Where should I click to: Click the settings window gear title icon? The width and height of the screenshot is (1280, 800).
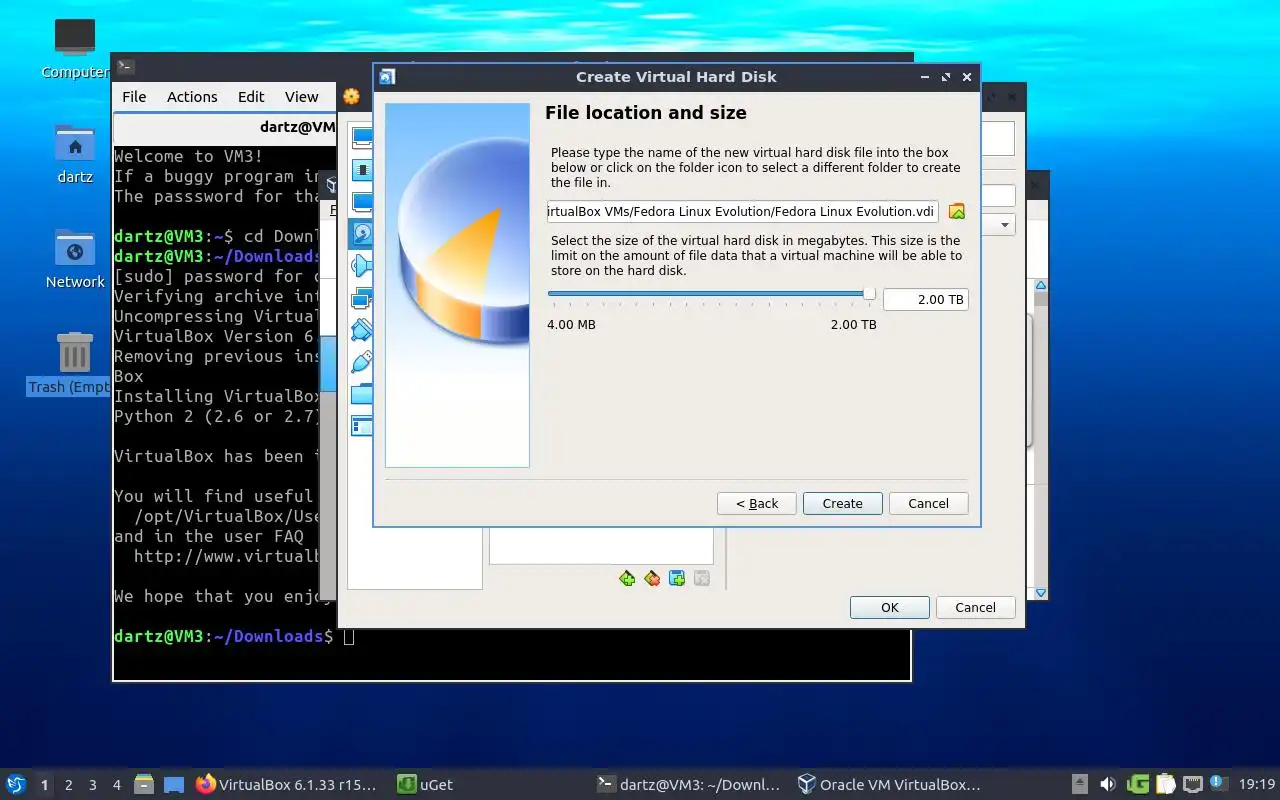coord(351,96)
